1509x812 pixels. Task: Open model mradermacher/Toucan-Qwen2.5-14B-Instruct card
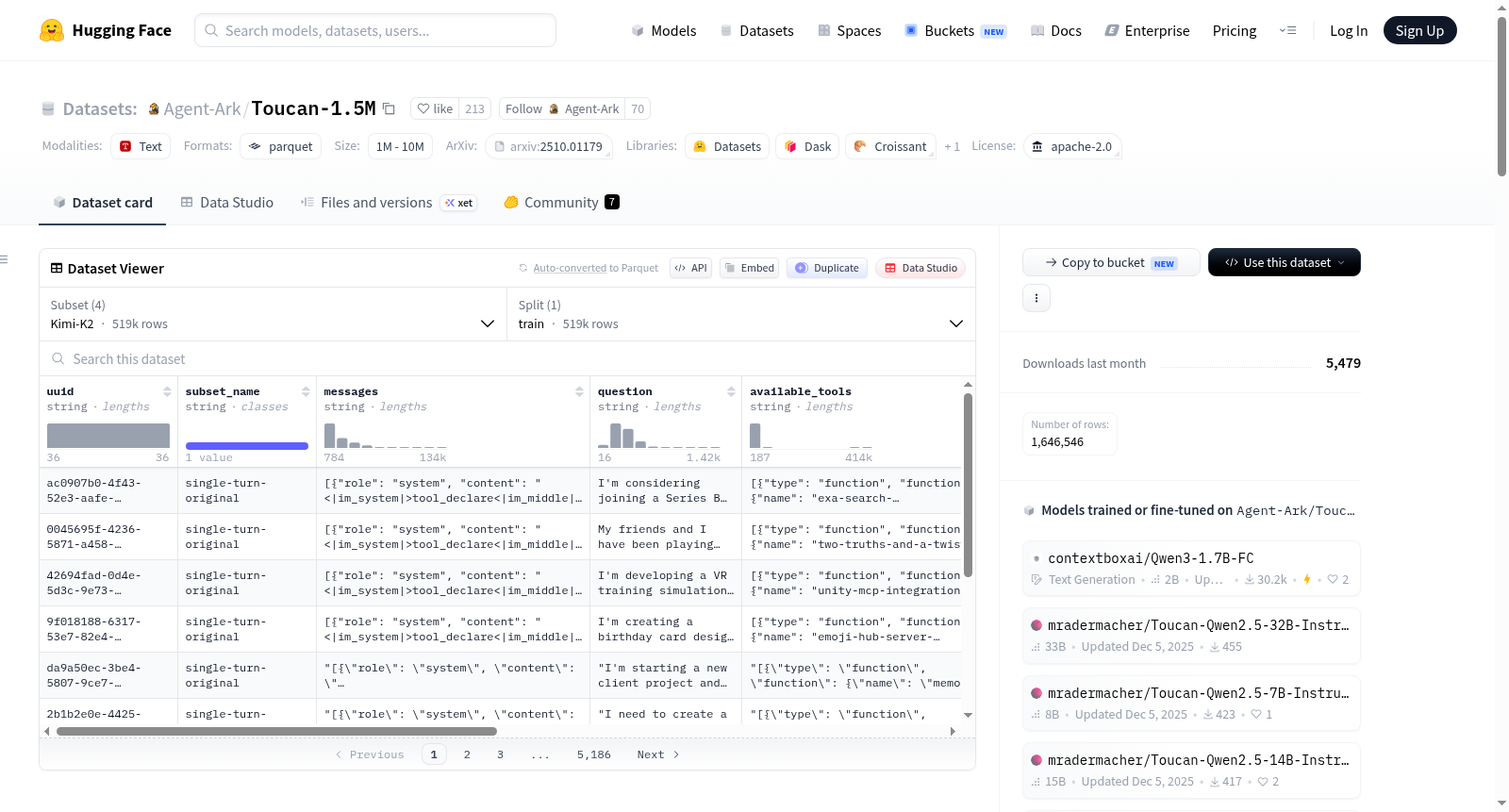(1191, 771)
